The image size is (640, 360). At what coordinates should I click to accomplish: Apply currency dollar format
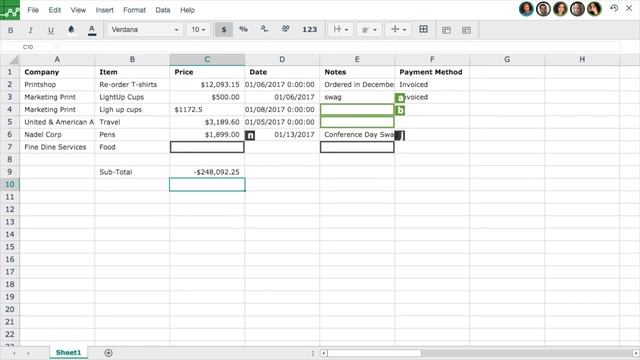224,30
